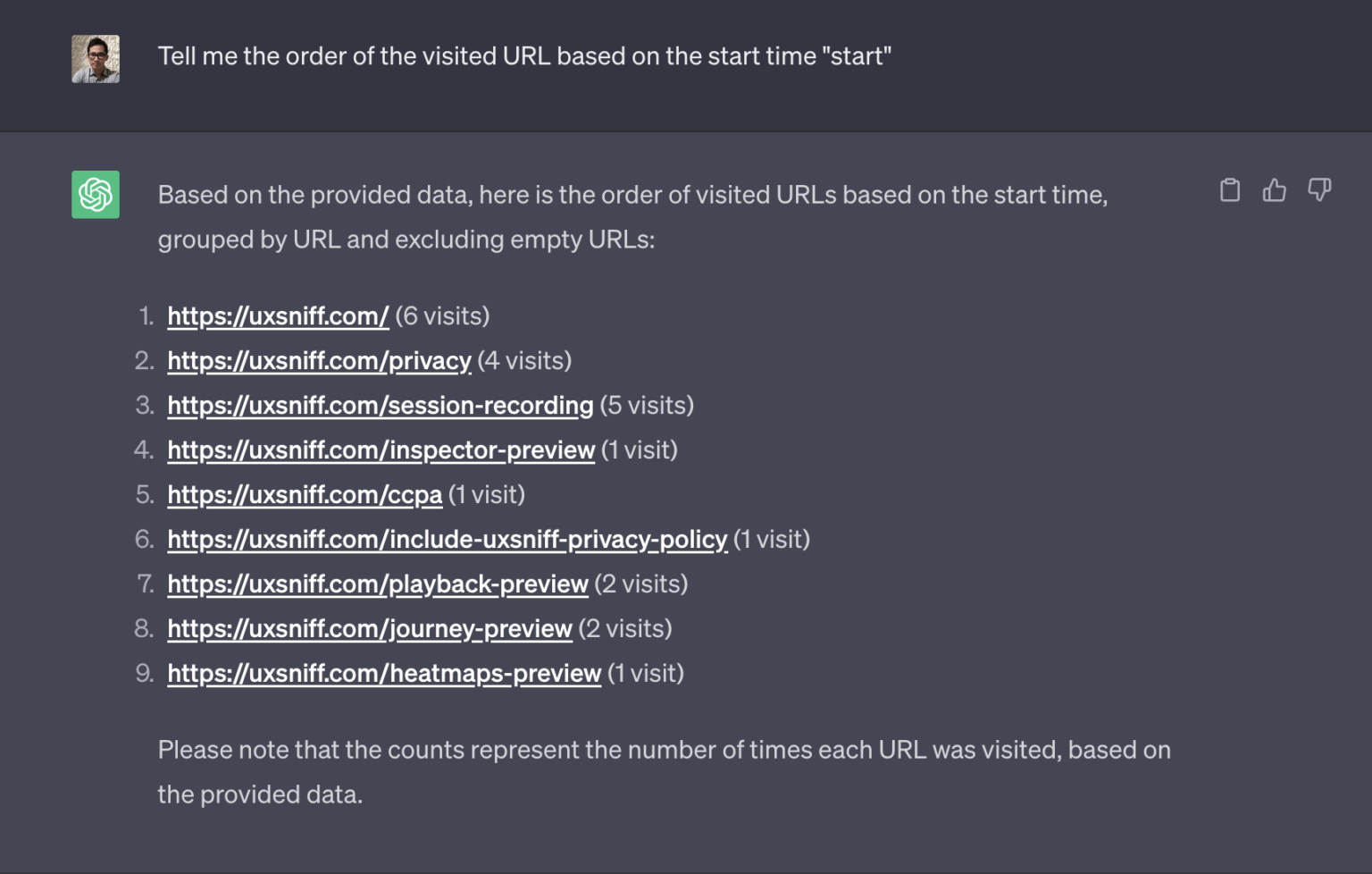Viewport: 1372px width, 874px height.
Task: Click the ChatGPT logo avatar
Action: tap(95, 195)
